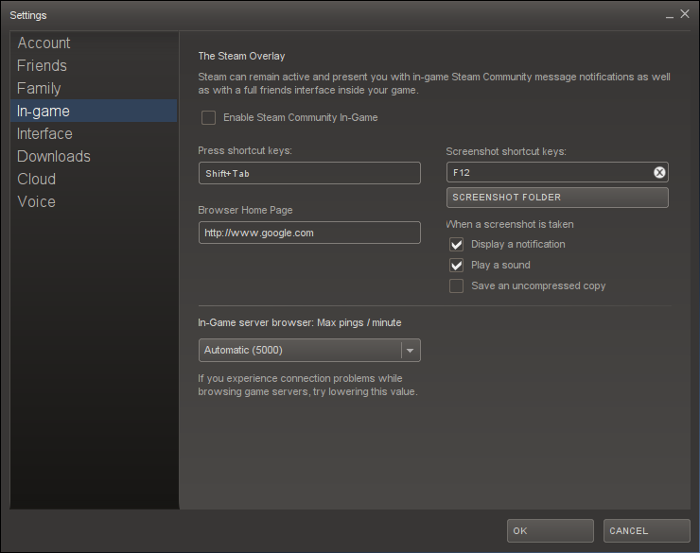Clear the F12 screenshot shortcut key
The image size is (700, 553).
tap(659, 172)
